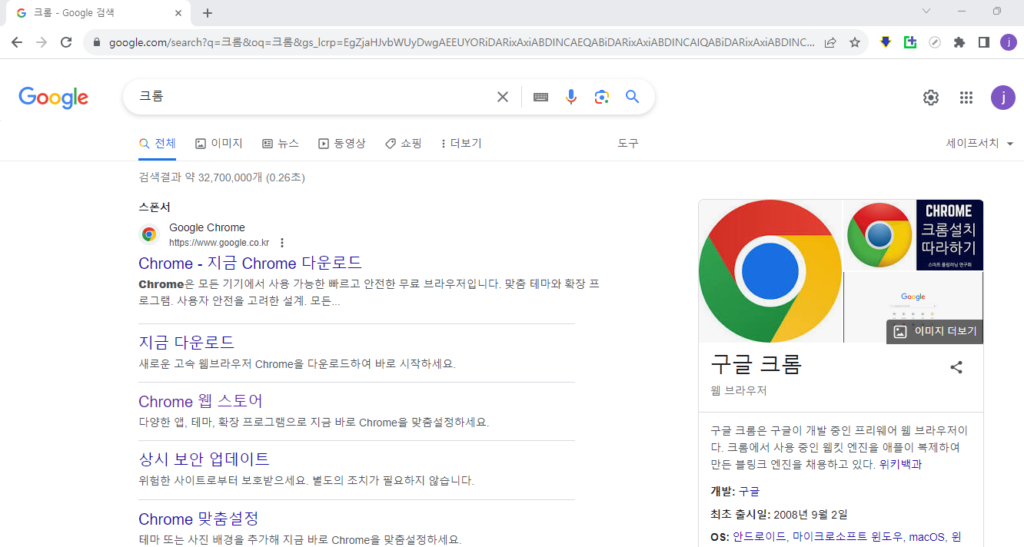The width and height of the screenshot is (1024, 547).
Task: Switch to the 뉴스 tab
Action: coord(280,144)
